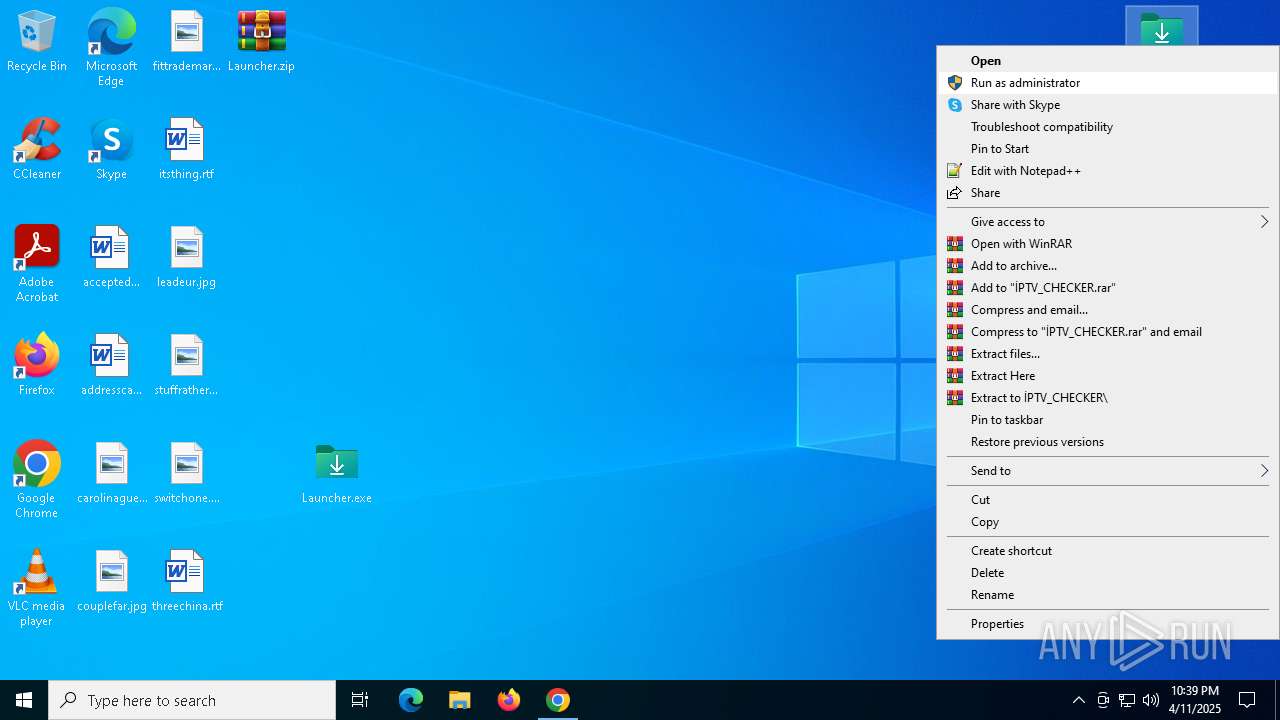
Task: Select the itsthing.rtf document
Action: [x=186, y=150]
